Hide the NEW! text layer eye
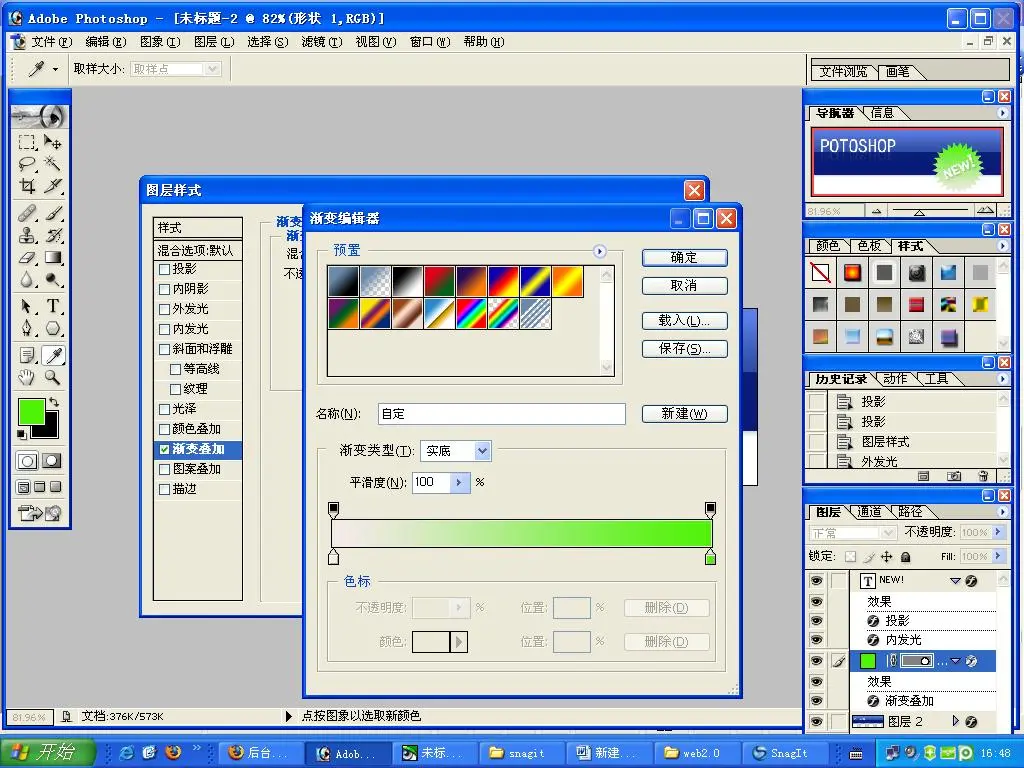The width and height of the screenshot is (1024, 768). [816, 580]
